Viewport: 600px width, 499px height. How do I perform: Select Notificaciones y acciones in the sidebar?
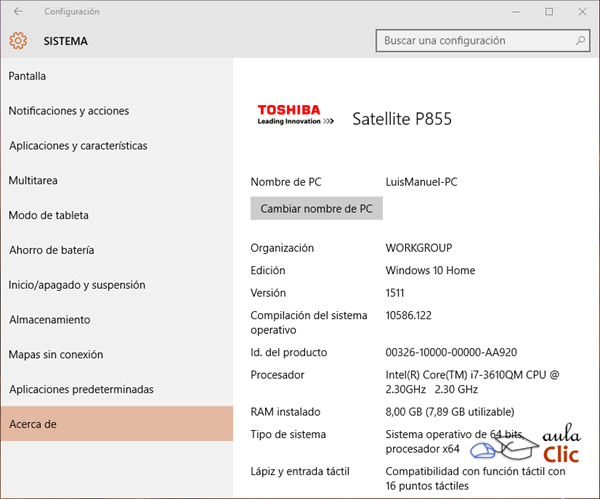[x=69, y=111]
